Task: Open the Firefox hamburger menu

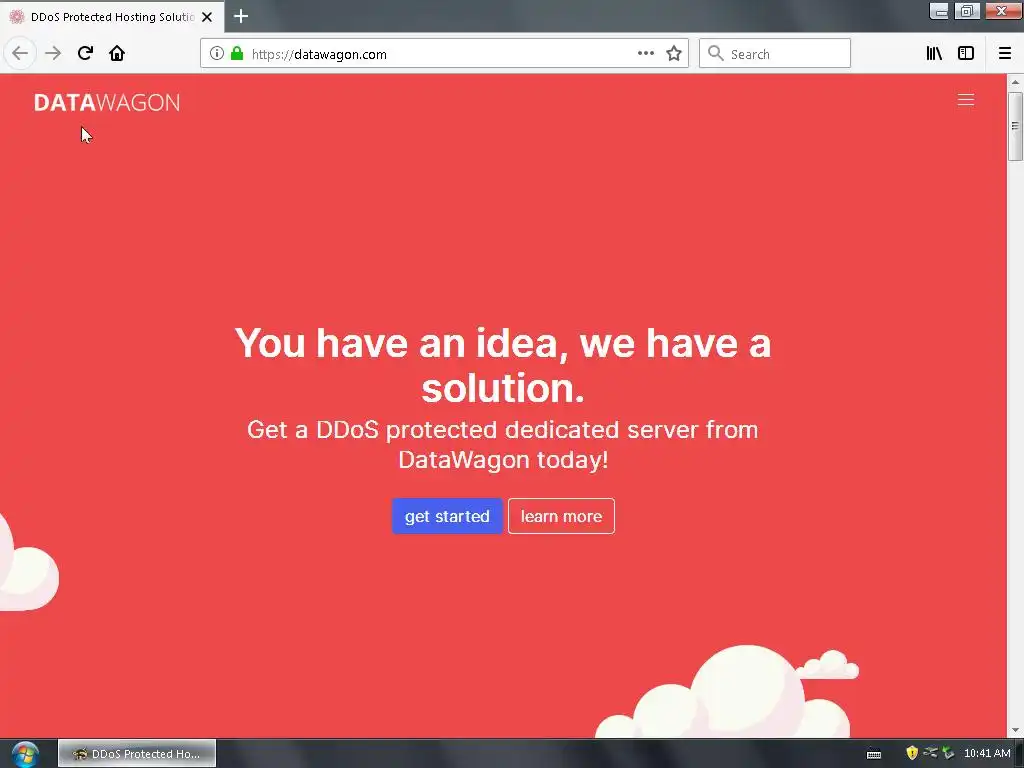Action: click(x=1005, y=54)
